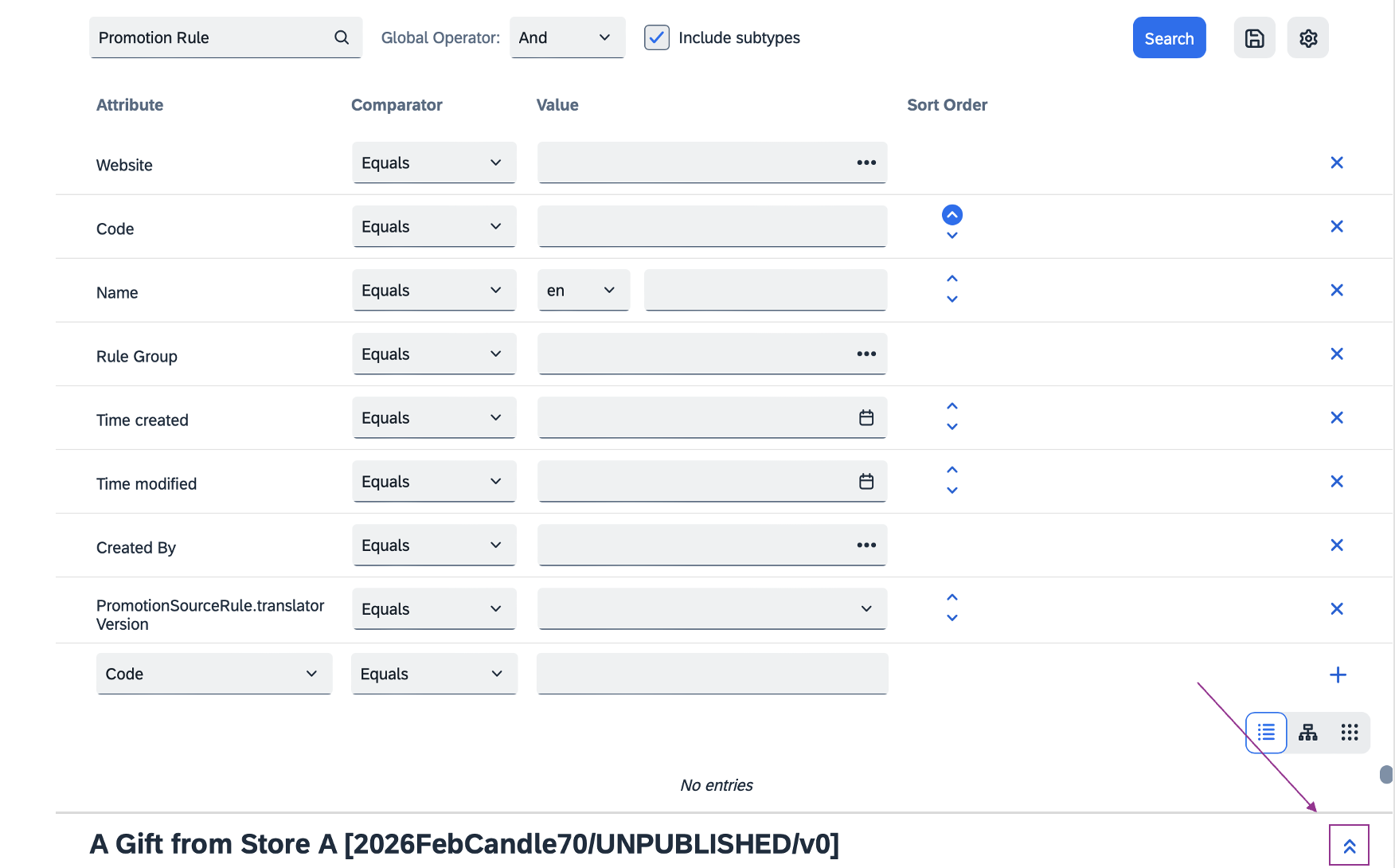Viewport: 1395px width, 868px height.
Task: Add new condition with plus icon
Action: pos(1337,675)
